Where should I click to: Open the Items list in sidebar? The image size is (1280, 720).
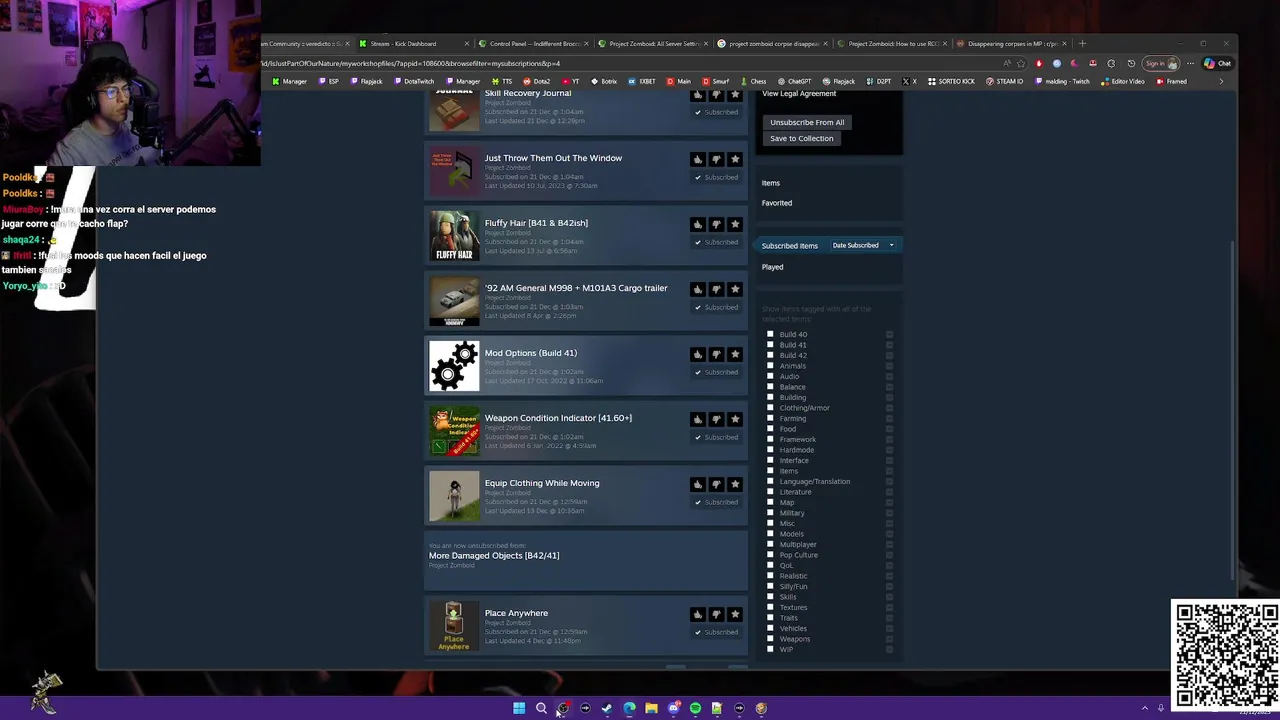point(771,183)
